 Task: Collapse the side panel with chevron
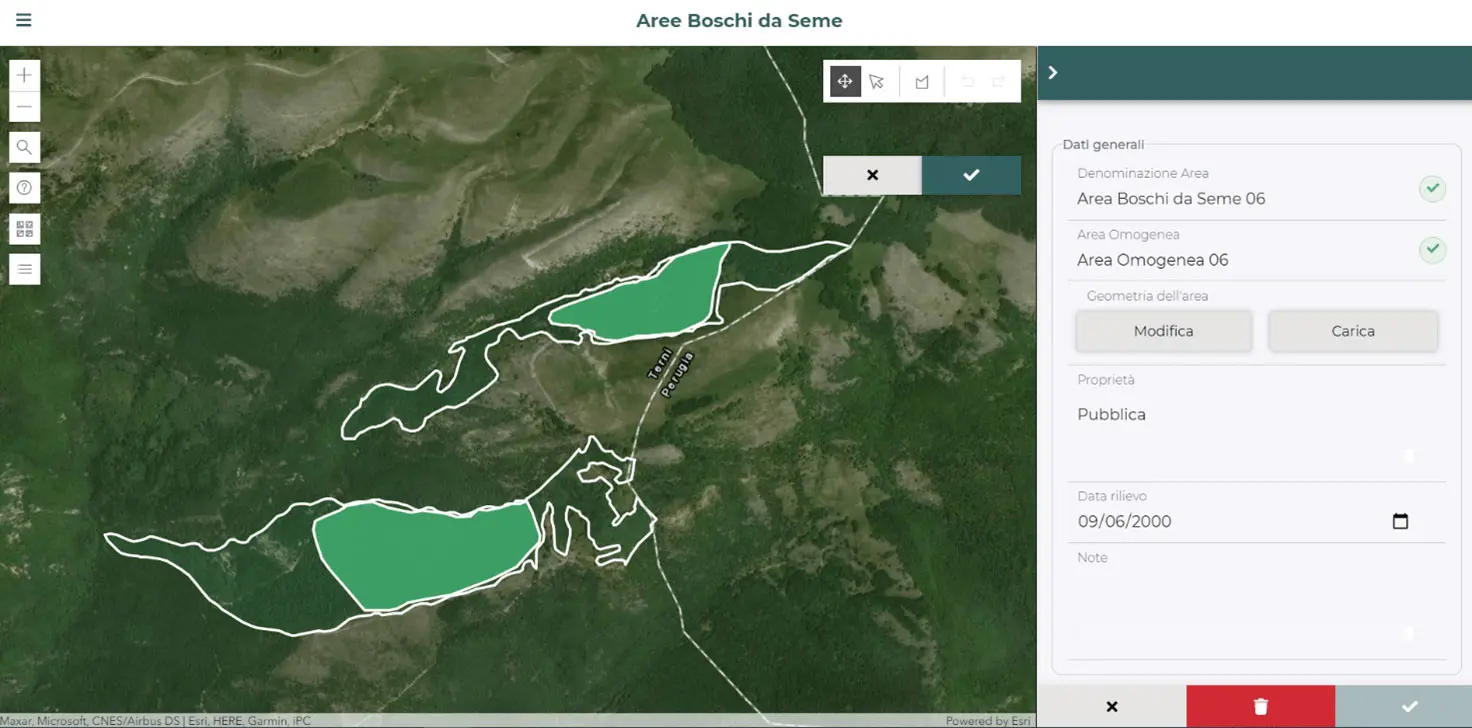click(1053, 73)
